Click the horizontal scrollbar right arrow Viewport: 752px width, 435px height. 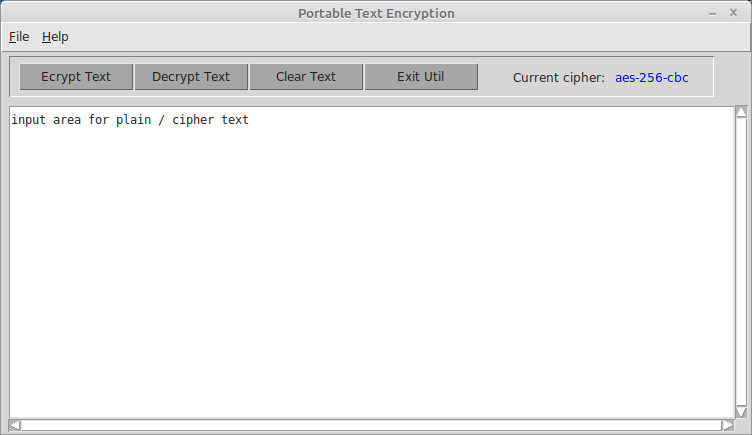[728, 425]
